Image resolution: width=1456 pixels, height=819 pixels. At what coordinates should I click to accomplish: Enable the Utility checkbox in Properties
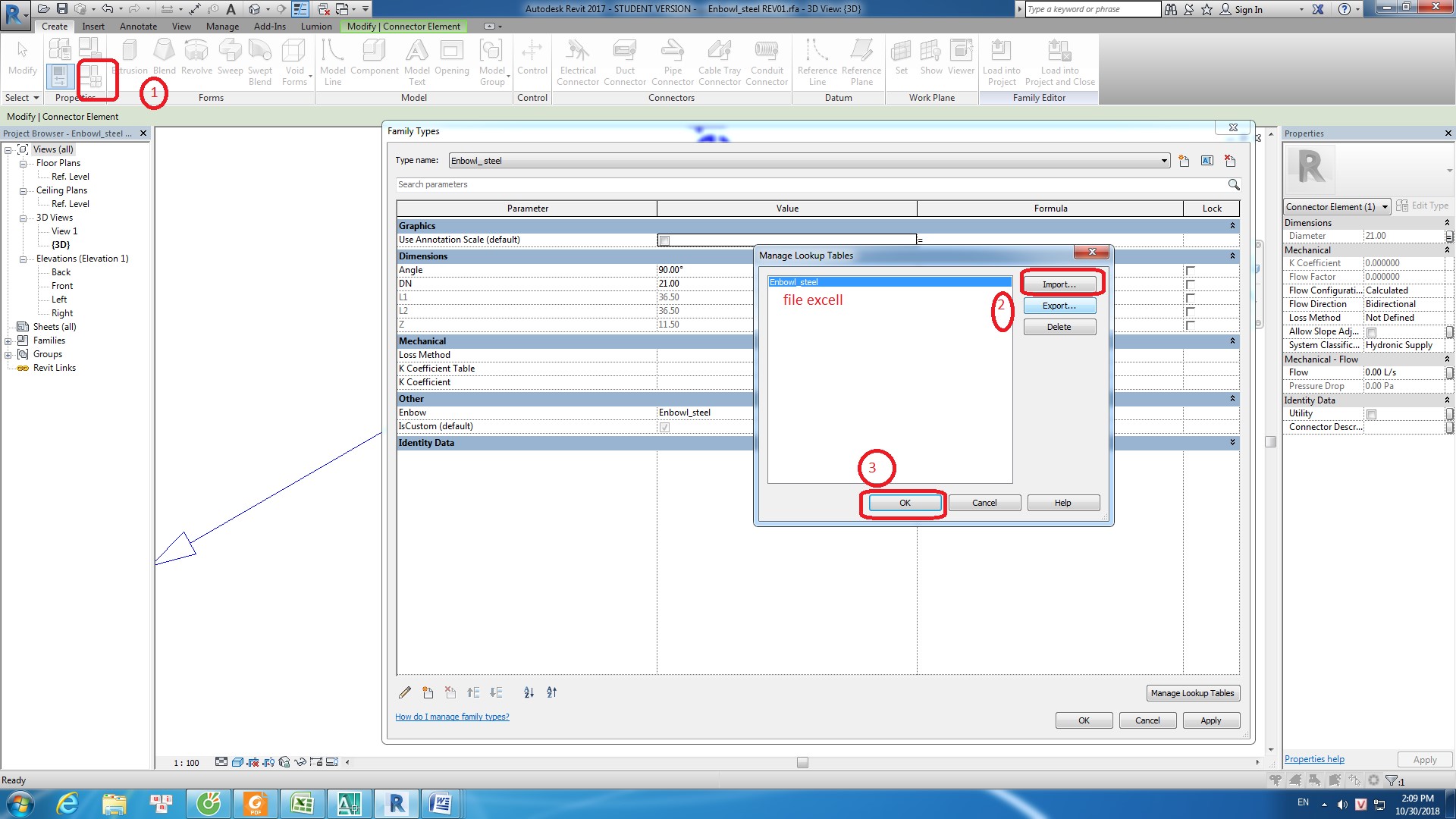coord(1371,414)
